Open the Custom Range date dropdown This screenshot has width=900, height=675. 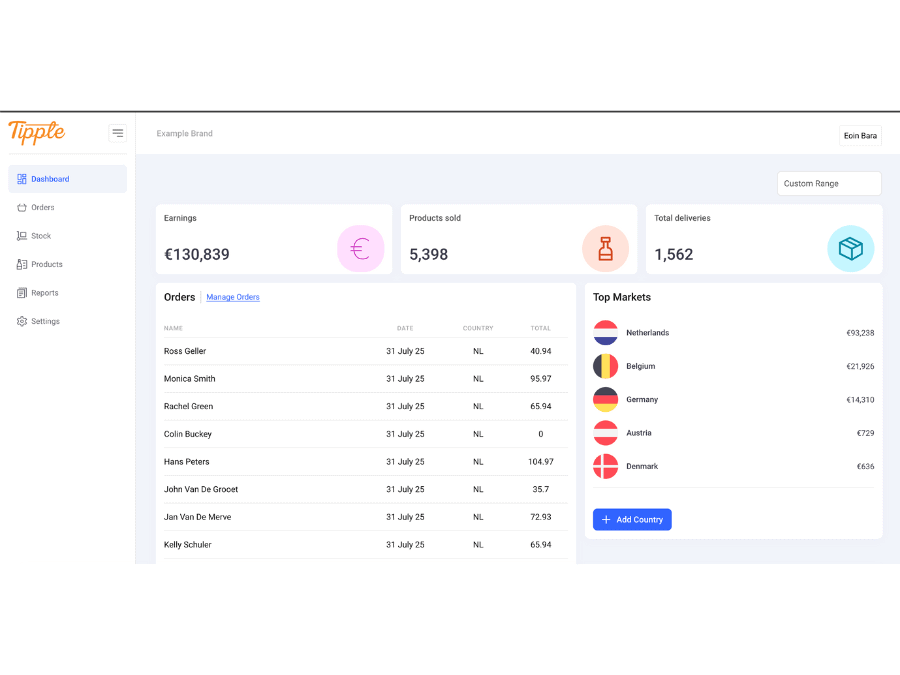pyautogui.click(x=829, y=184)
